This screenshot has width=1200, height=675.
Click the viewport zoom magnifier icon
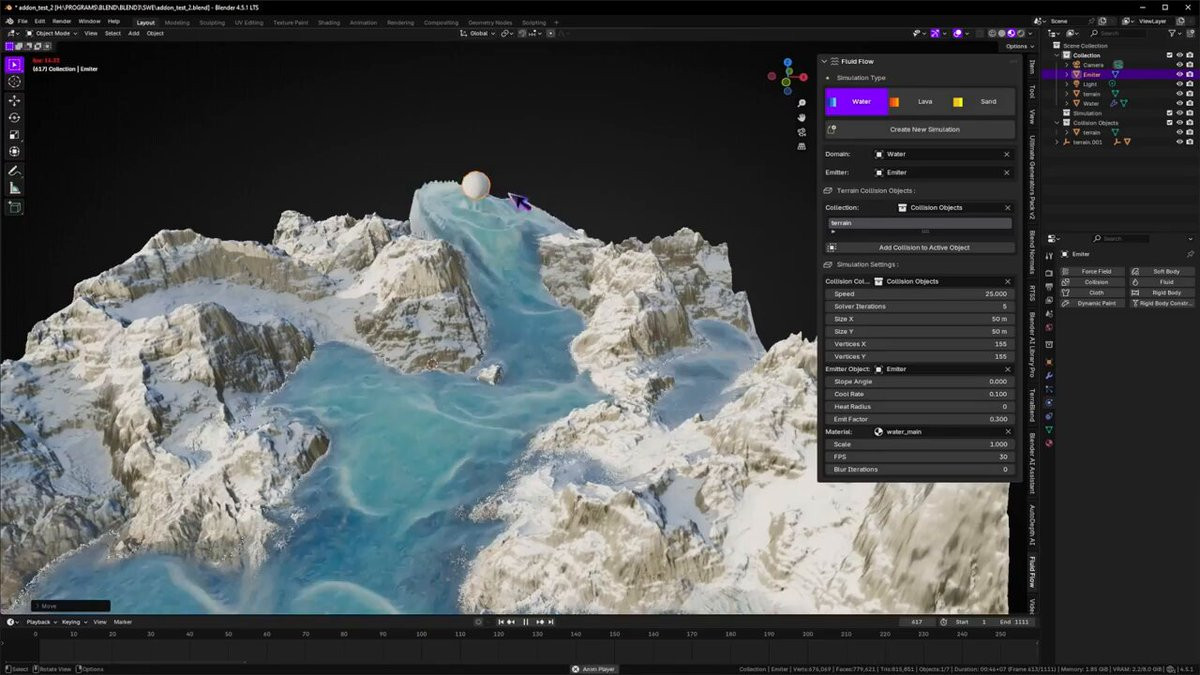click(x=802, y=103)
